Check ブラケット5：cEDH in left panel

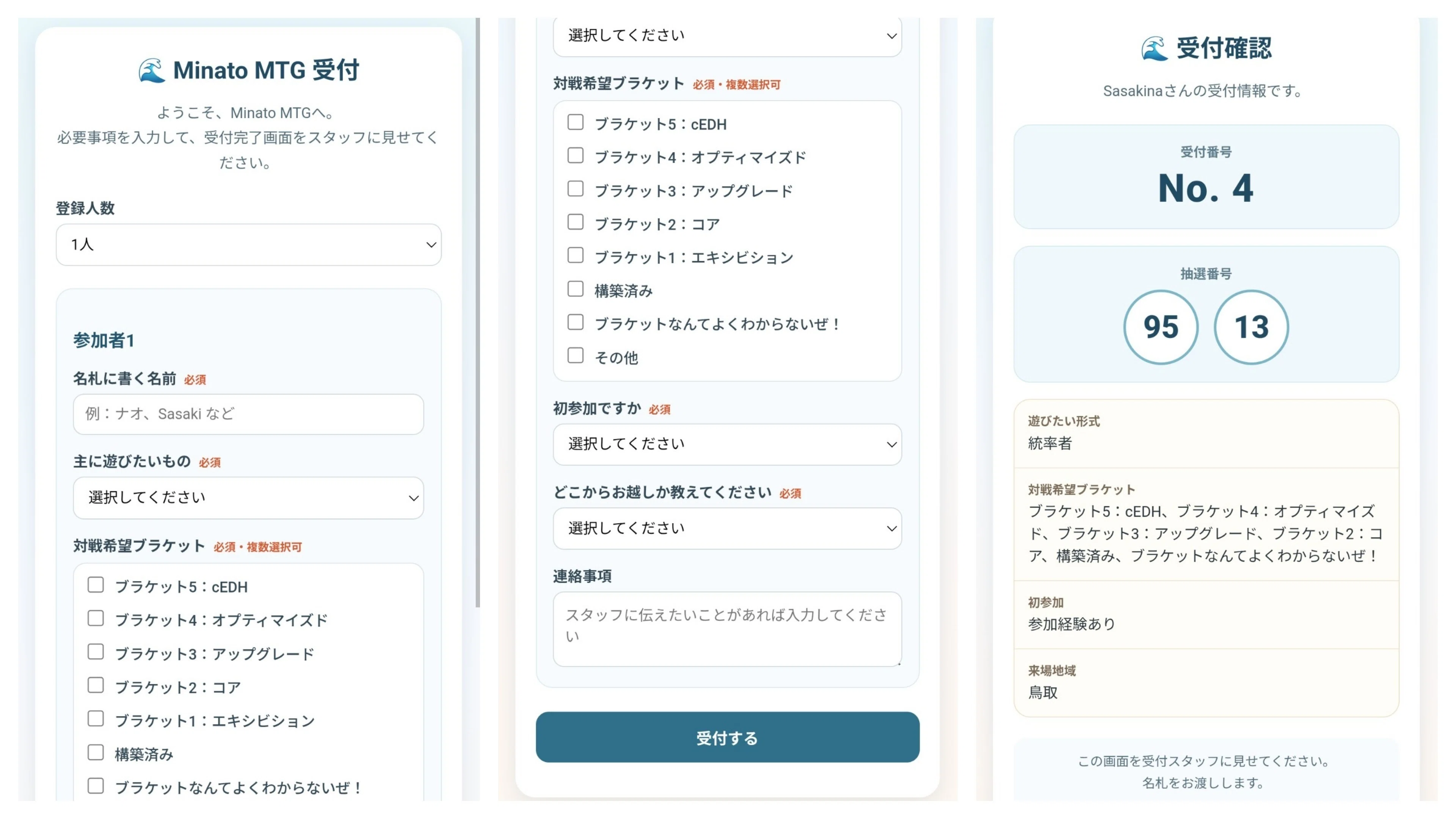point(96,585)
